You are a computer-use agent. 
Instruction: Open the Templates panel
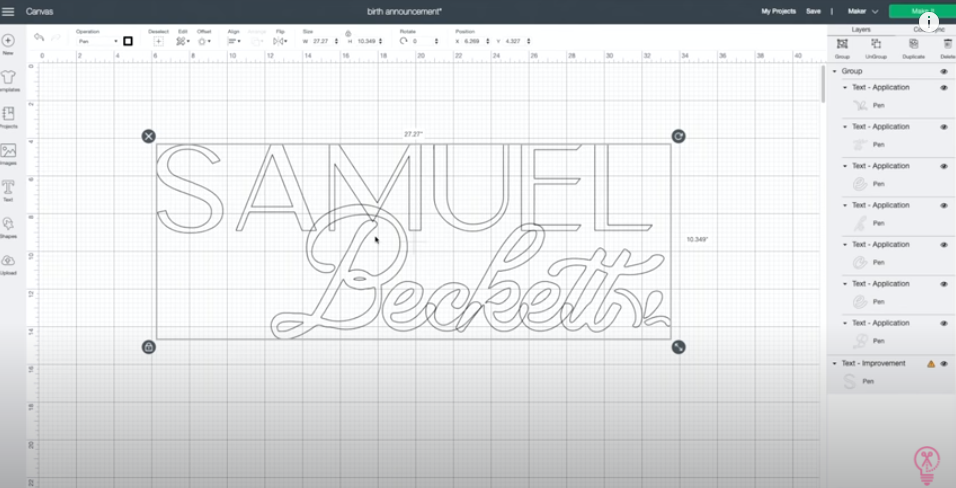tap(8, 77)
